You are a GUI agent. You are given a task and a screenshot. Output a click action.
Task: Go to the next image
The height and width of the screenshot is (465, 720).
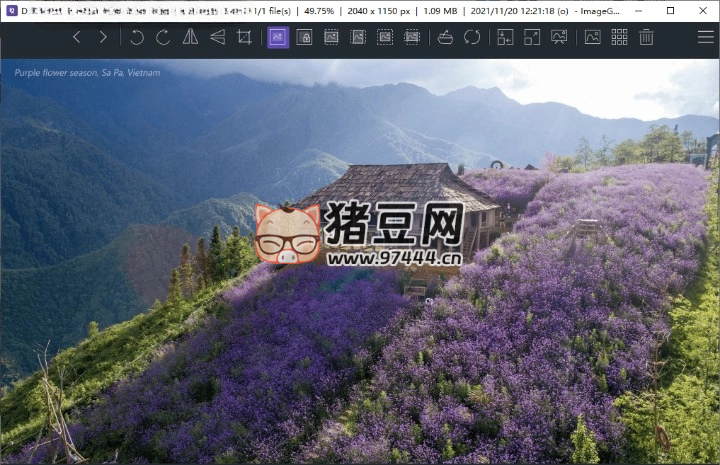103,37
